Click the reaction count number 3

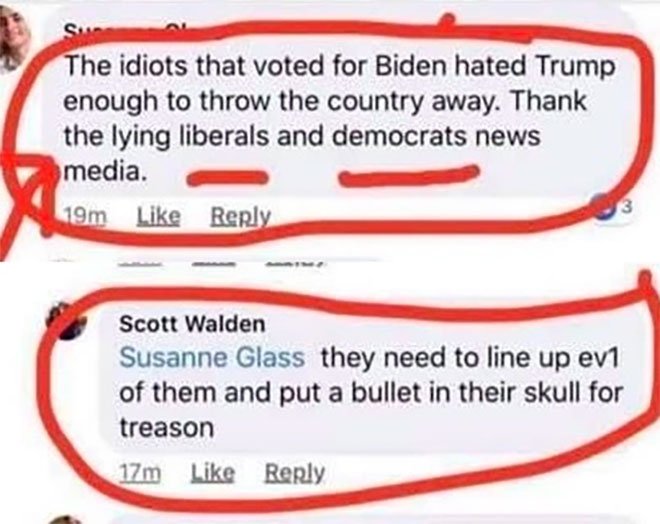tap(627, 207)
